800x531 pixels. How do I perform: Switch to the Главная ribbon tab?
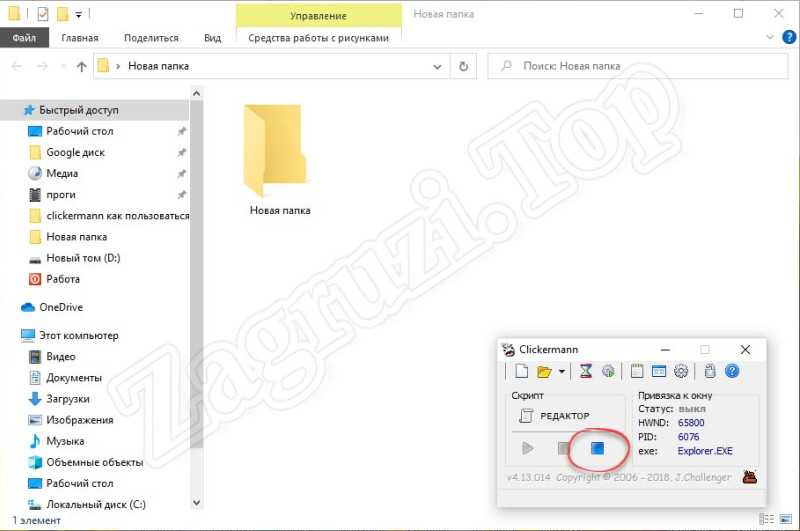click(80, 38)
